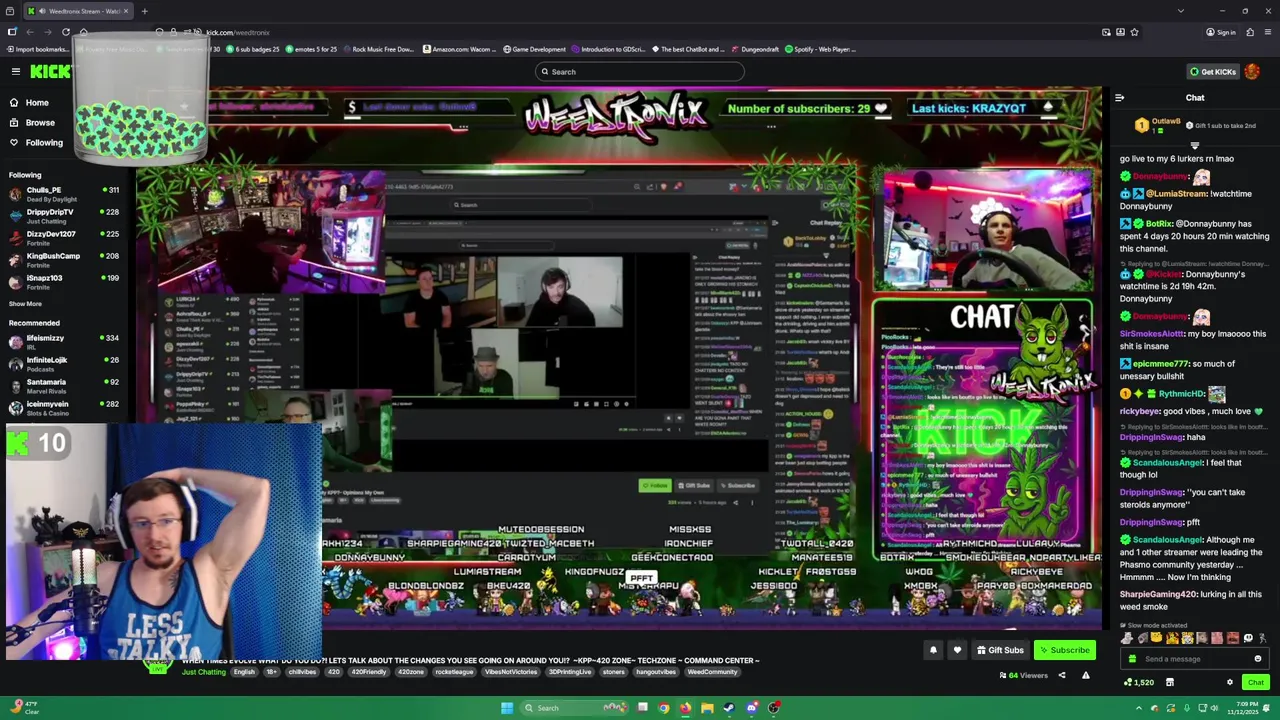1280x720 pixels.
Task: Open Game Development bookmark
Action: coord(534,49)
